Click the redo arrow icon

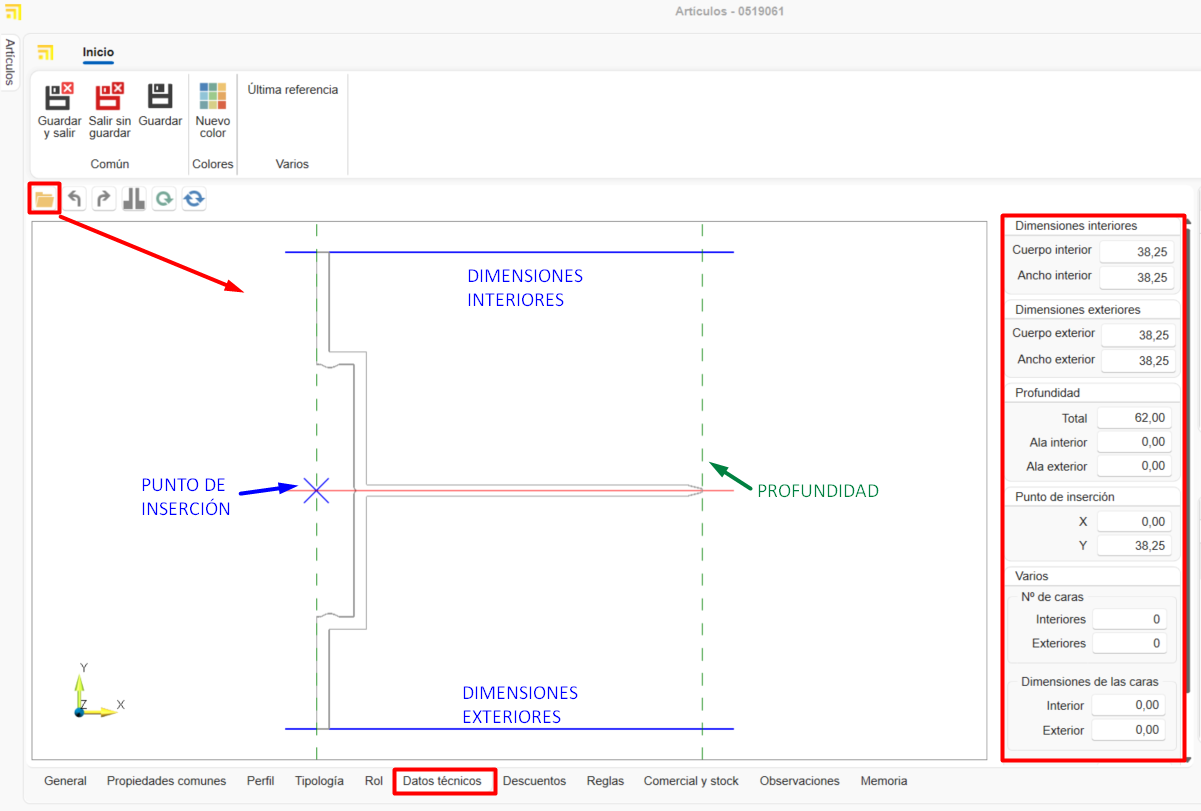[104, 199]
